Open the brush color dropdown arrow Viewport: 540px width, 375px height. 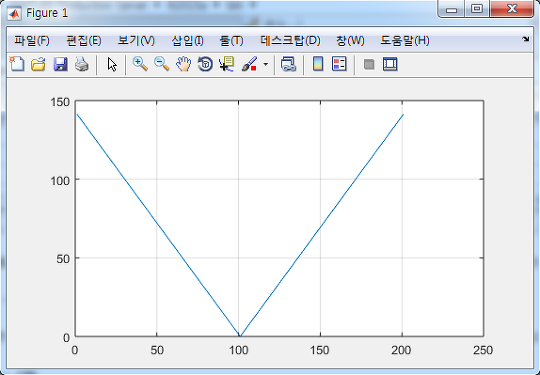click(266, 64)
